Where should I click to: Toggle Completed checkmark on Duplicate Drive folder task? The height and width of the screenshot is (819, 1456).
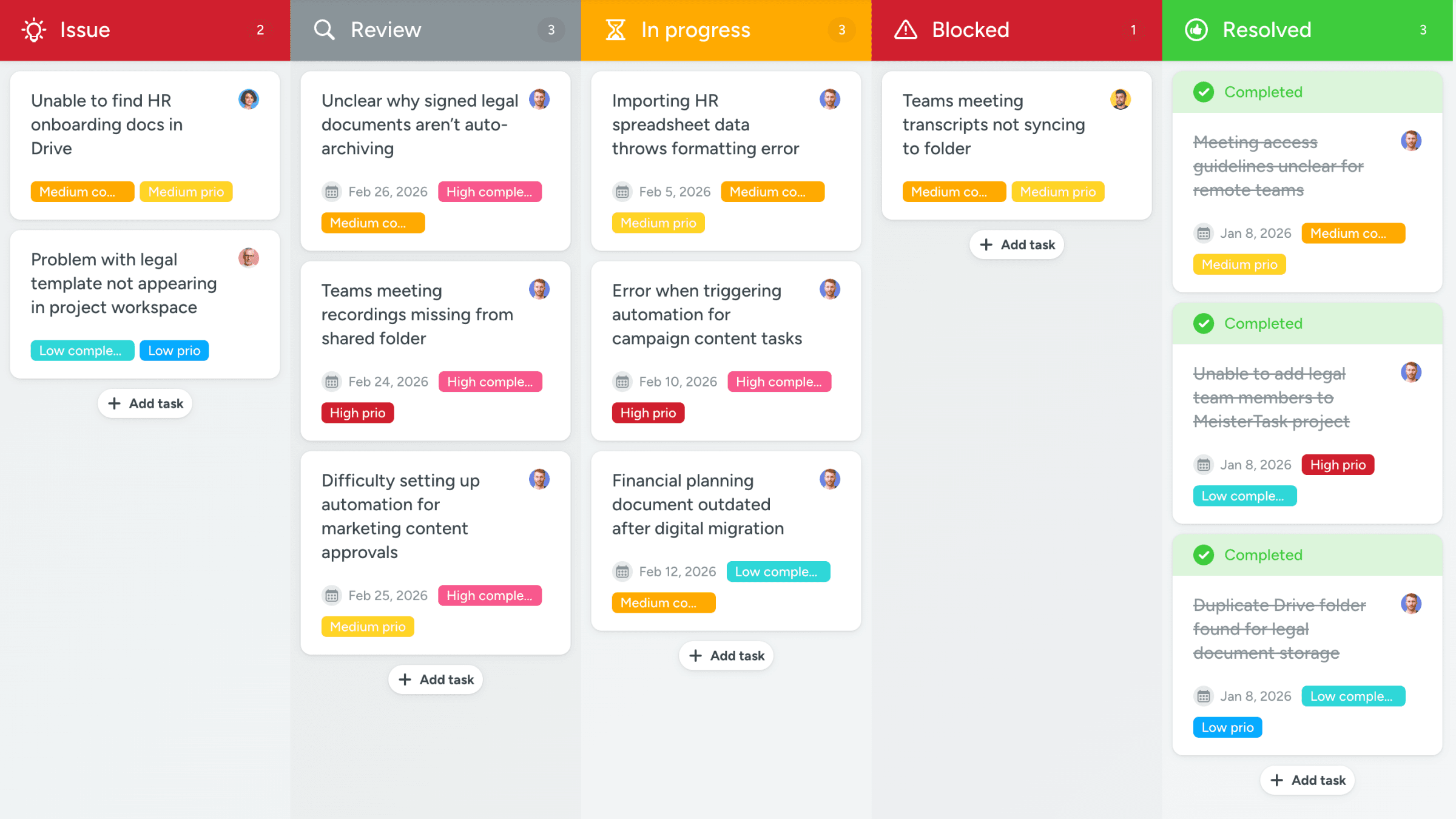(x=1204, y=555)
